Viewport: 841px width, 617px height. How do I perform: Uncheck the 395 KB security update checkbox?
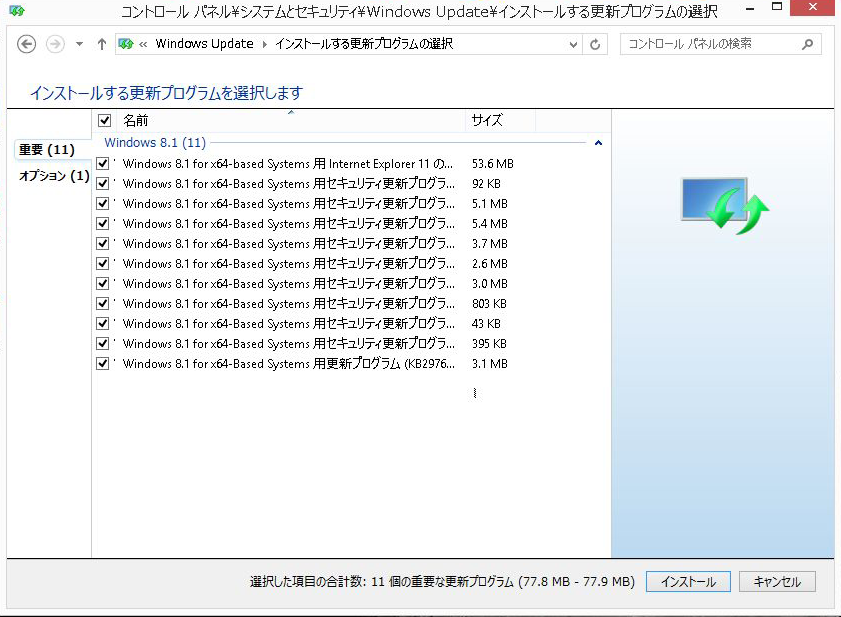tap(102, 343)
